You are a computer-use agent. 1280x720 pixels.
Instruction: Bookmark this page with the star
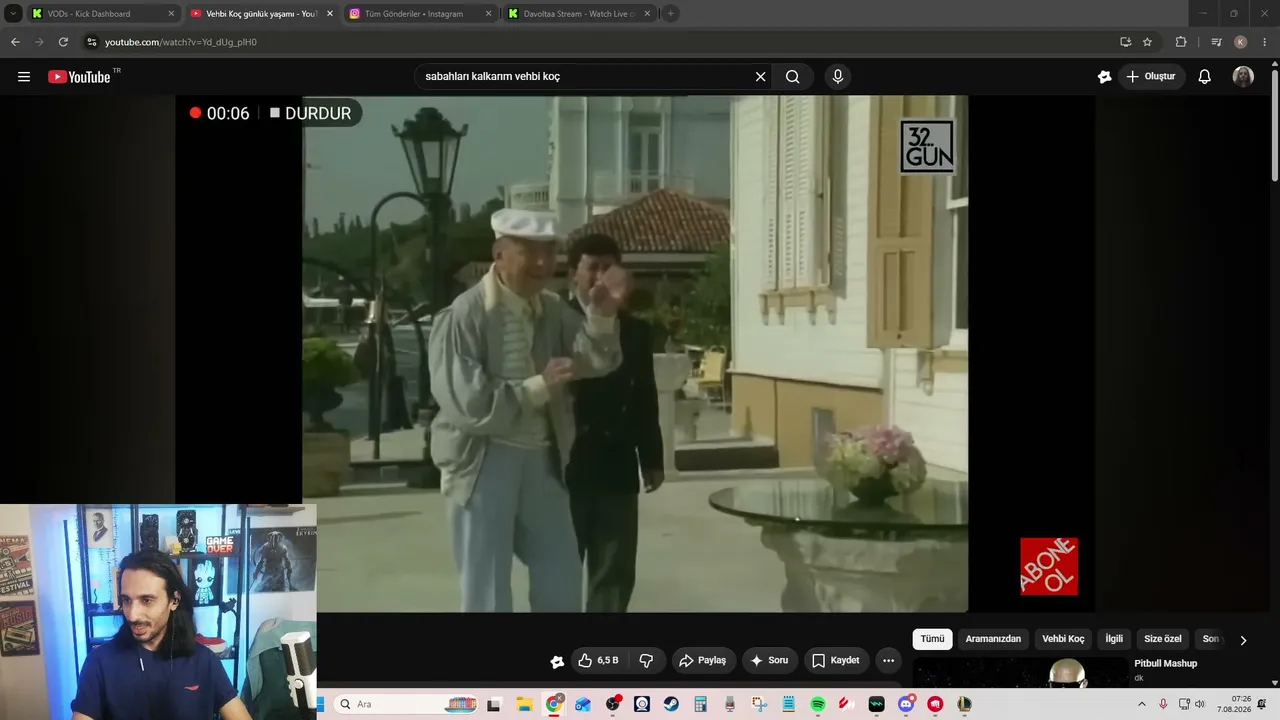click(x=1147, y=42)
